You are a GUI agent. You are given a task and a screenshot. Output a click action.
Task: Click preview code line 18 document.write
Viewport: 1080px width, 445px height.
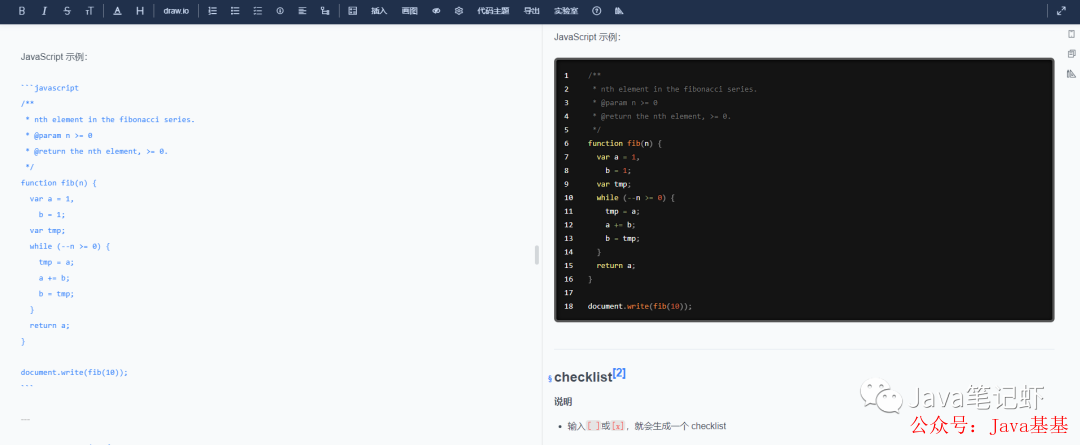640,306
